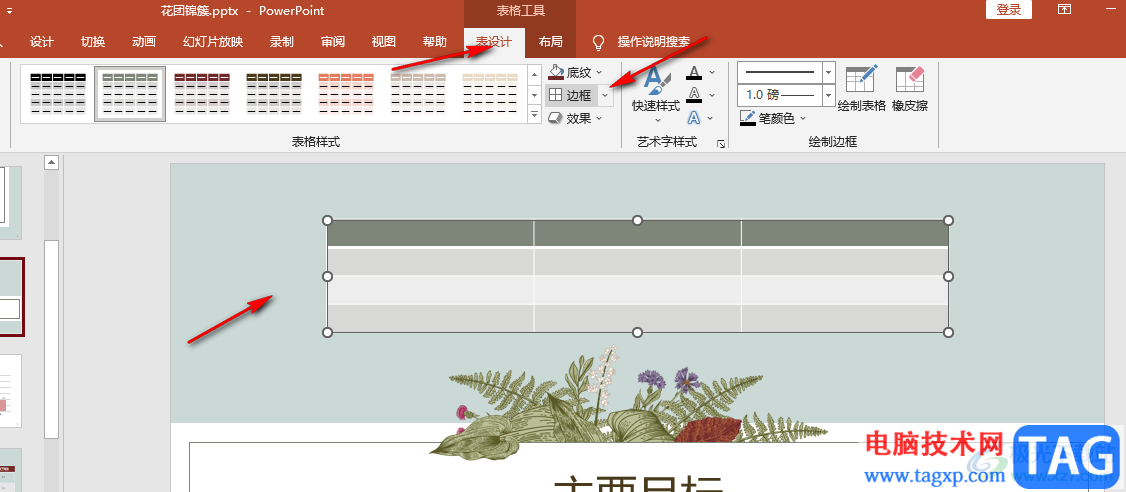
Task: Apply the gray-green header table style
Action: coord(130,93)
